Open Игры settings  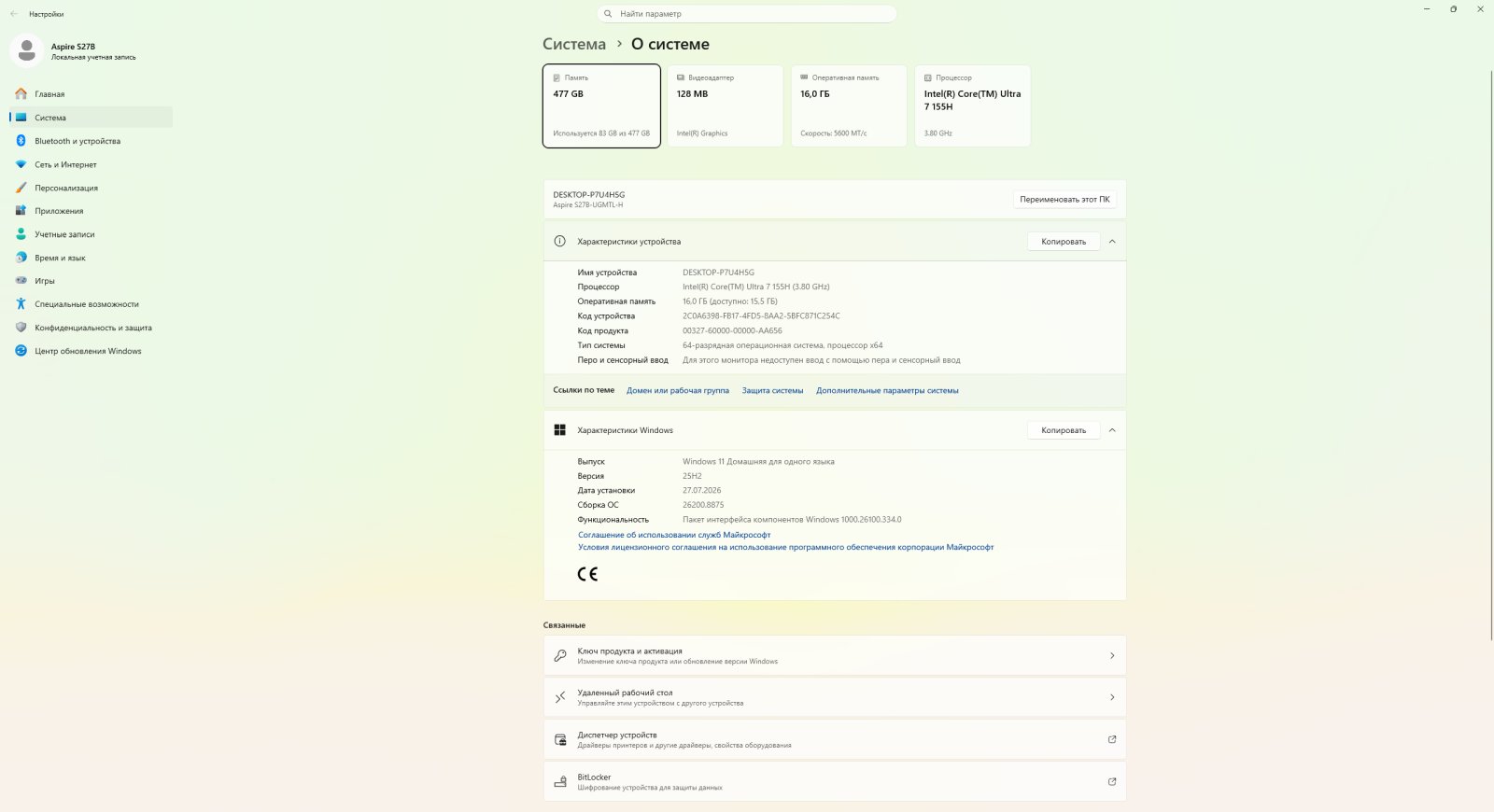coord(92,281)
